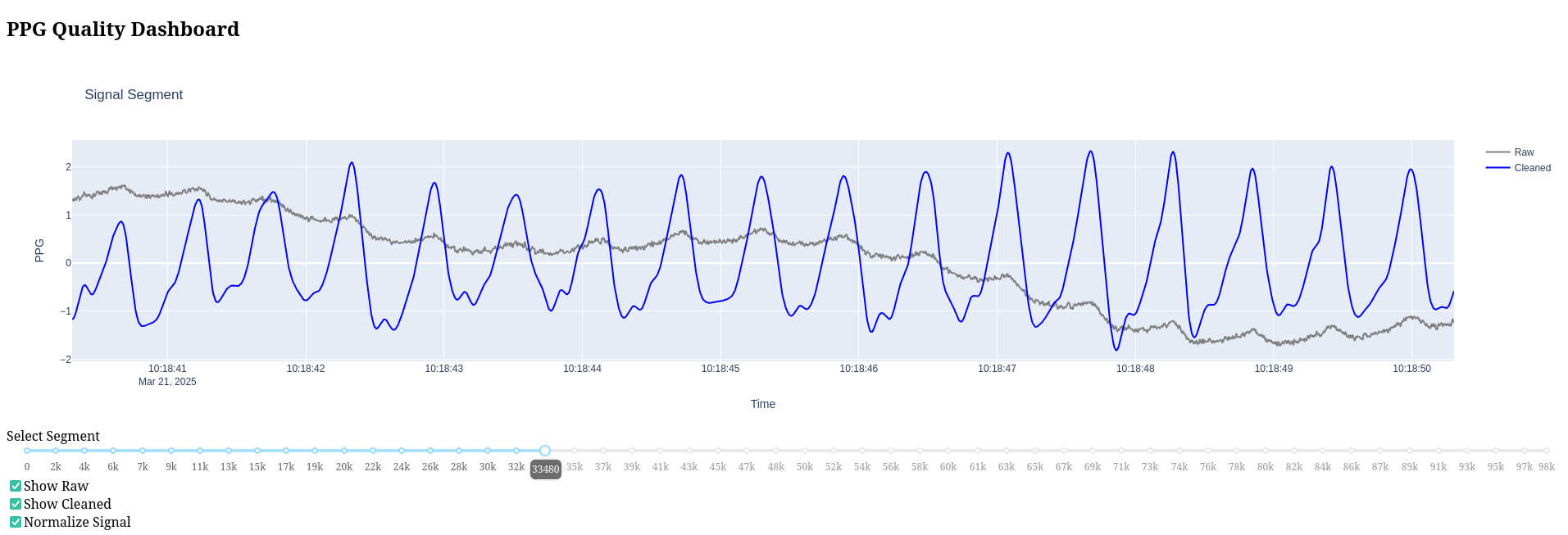Select the 98k mark on the slider
1568x535 pixels.
coord(1547,451)
